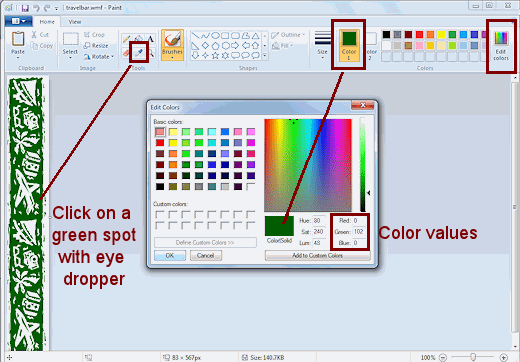Pick pure red in Basic colors grid
520x362 pixels.
(x=160, y=143)
